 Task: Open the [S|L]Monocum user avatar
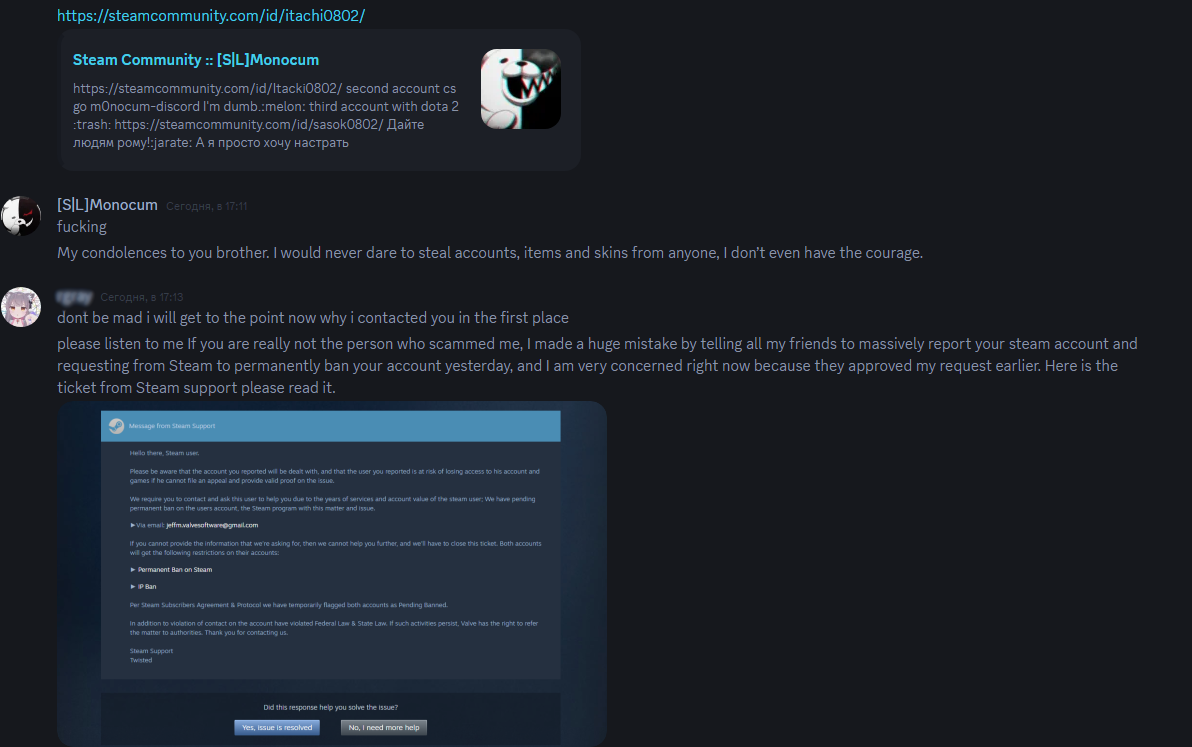21,216
